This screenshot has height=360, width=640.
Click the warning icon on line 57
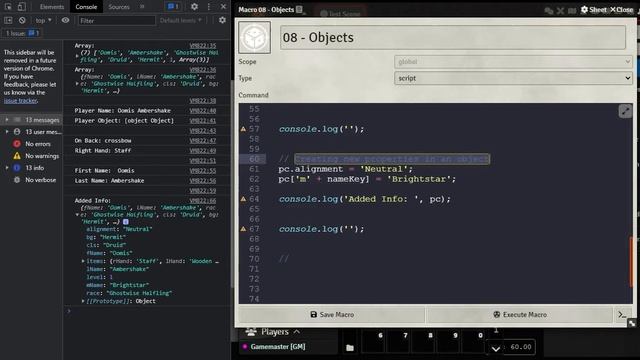(x=243, y=129)
